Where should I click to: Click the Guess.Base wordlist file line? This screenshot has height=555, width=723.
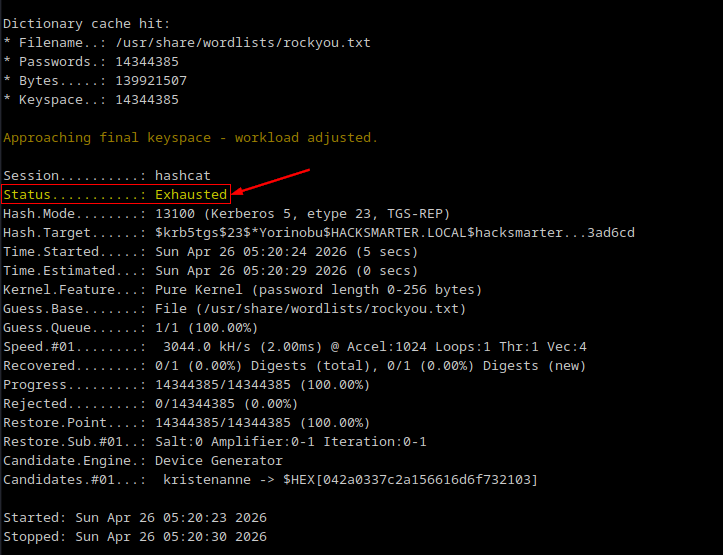pyautogui.click(x=310, y=309)
